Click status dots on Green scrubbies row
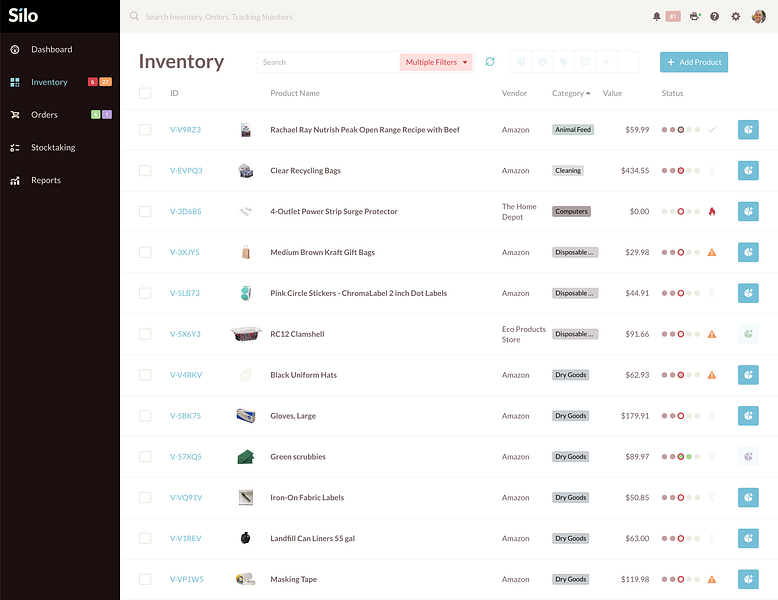Image resolution: width=778 pixels, height=600 pixels. [680, 457]
